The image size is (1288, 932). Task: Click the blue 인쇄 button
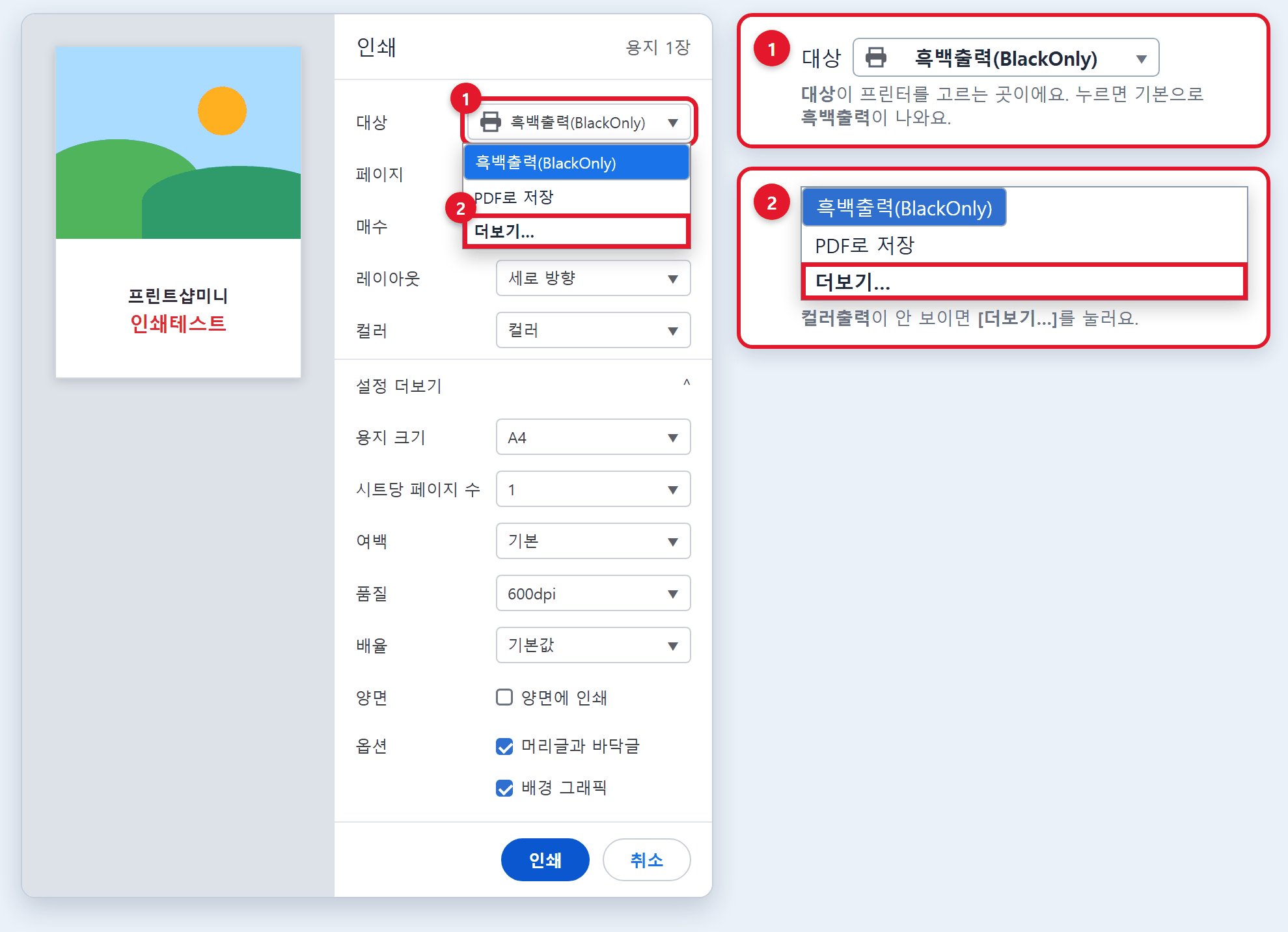(545, 860)
